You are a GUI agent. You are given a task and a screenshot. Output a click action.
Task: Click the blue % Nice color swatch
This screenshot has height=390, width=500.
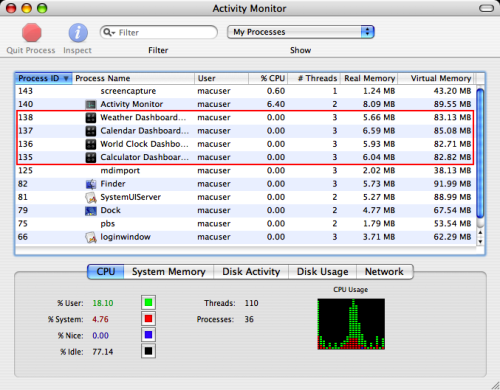tap(148, 335)
